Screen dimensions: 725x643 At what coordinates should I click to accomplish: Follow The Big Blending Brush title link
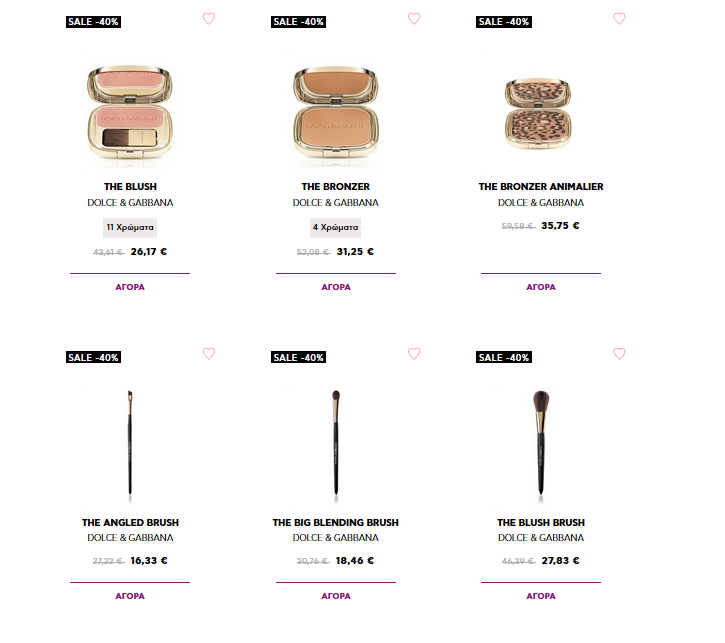pos(336,523)
